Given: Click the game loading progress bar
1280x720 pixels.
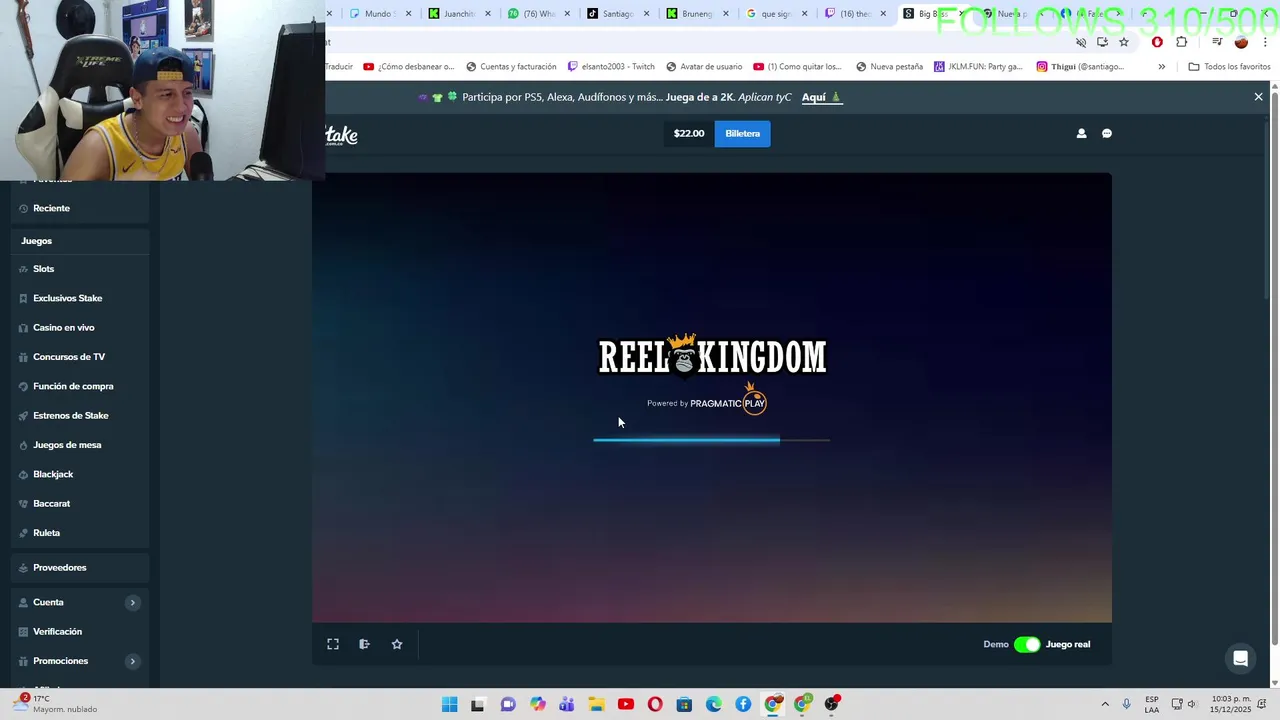Looking at the screenshot, I should (711, 440).
